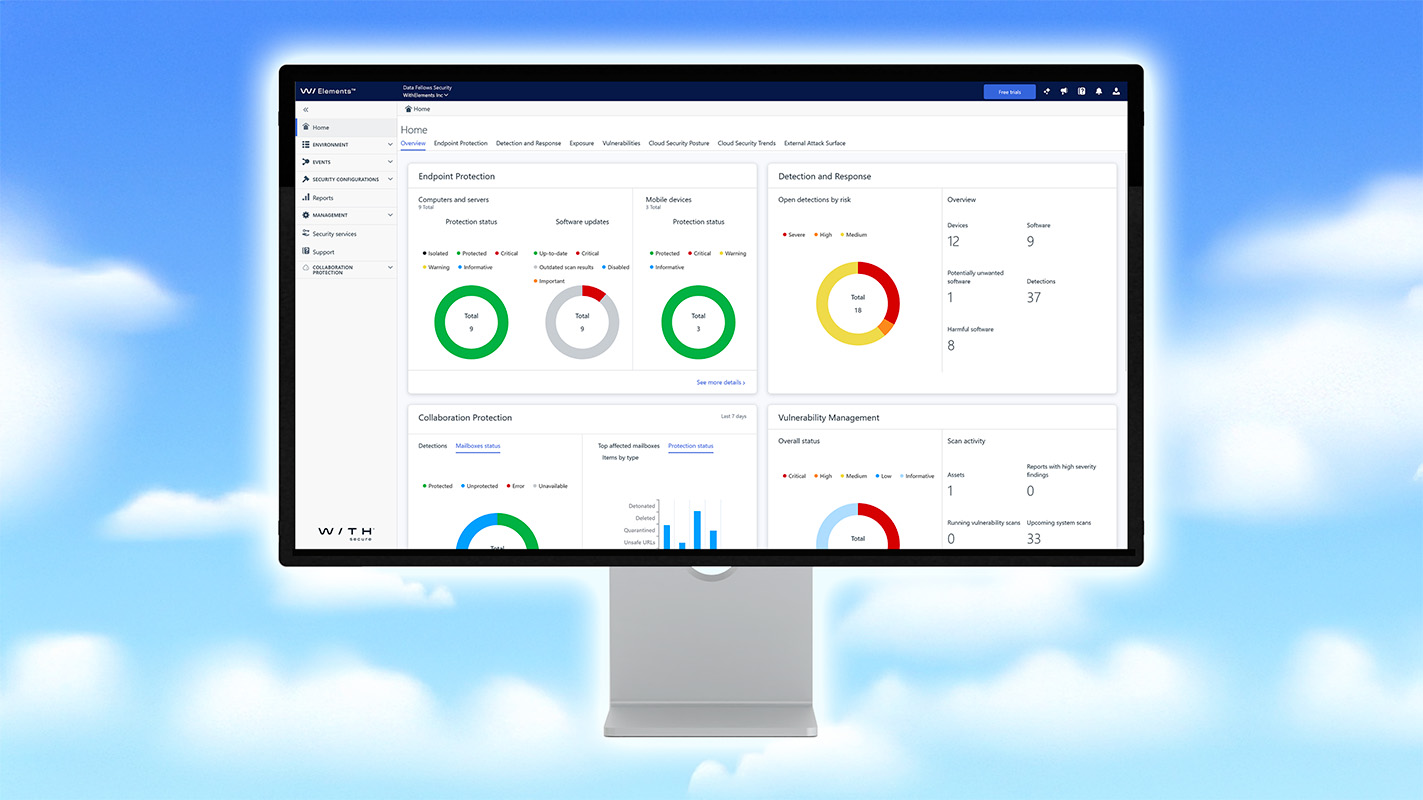Switch to the Vulnerabilities tab
This screenshot has width=1423, height=800.
point(621,142)
